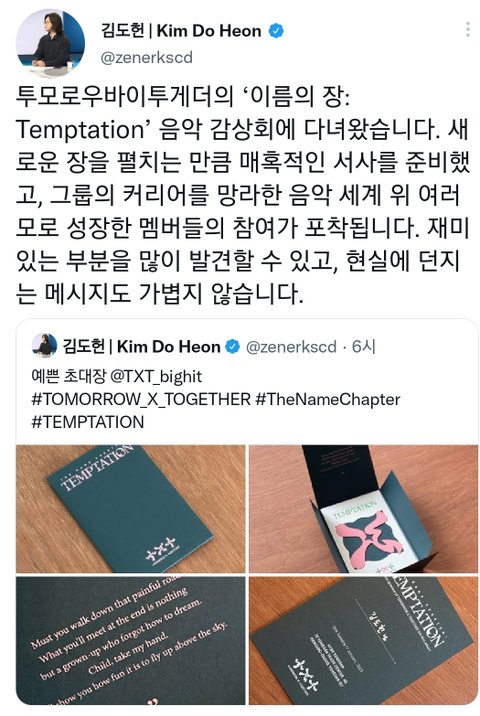Click the quoted tweet author name

(x=142, y=347)
